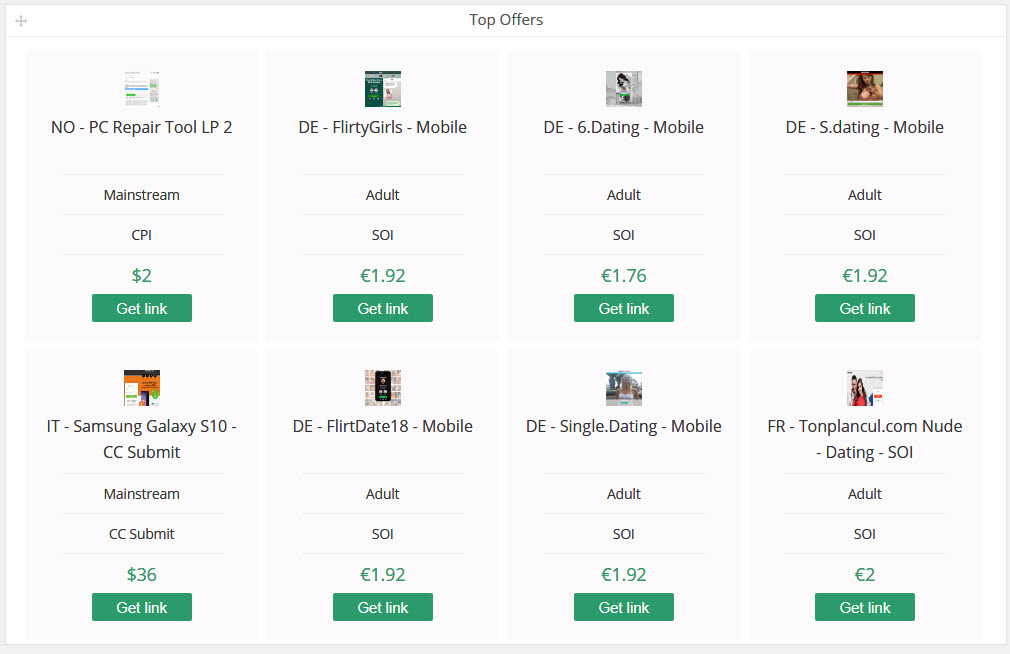This screenshot has height=654, width=1010.
Task: Click Mainstream label of Samsung Galaxy S10
Action: coord(142,494)
